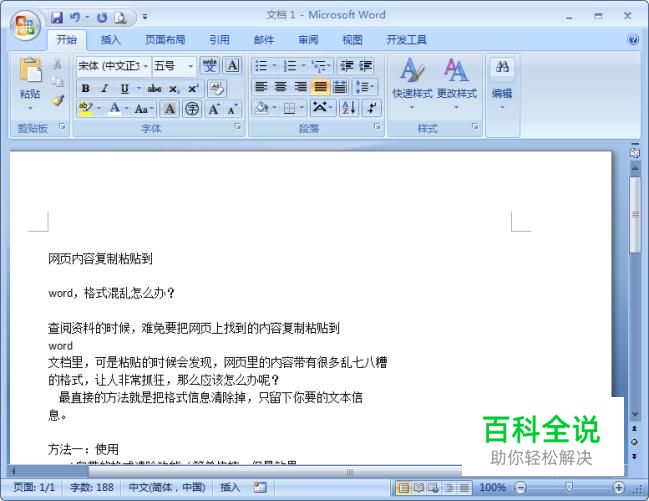The width and height of the screenshot is (649, 501).
Task: Click zoom in plus button
Action: (x=618, y=487)
